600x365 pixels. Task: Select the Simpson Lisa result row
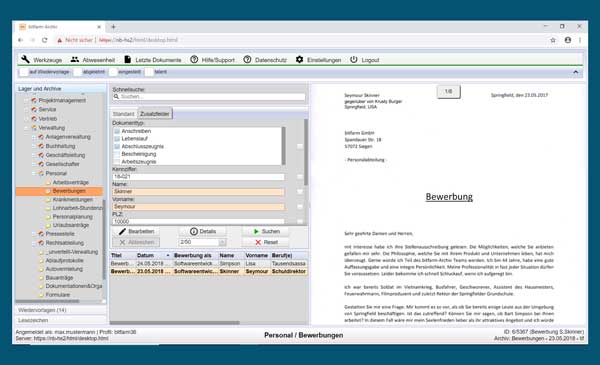click(x=209, y=264)
